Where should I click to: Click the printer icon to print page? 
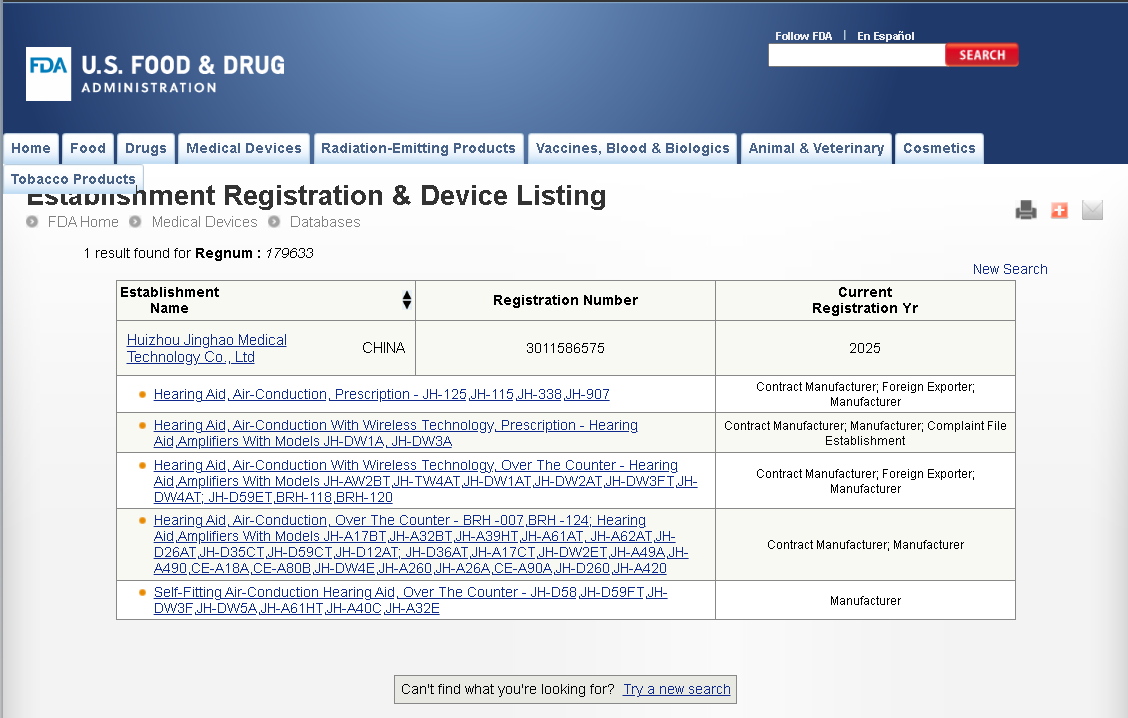(x=1026, y=210)
